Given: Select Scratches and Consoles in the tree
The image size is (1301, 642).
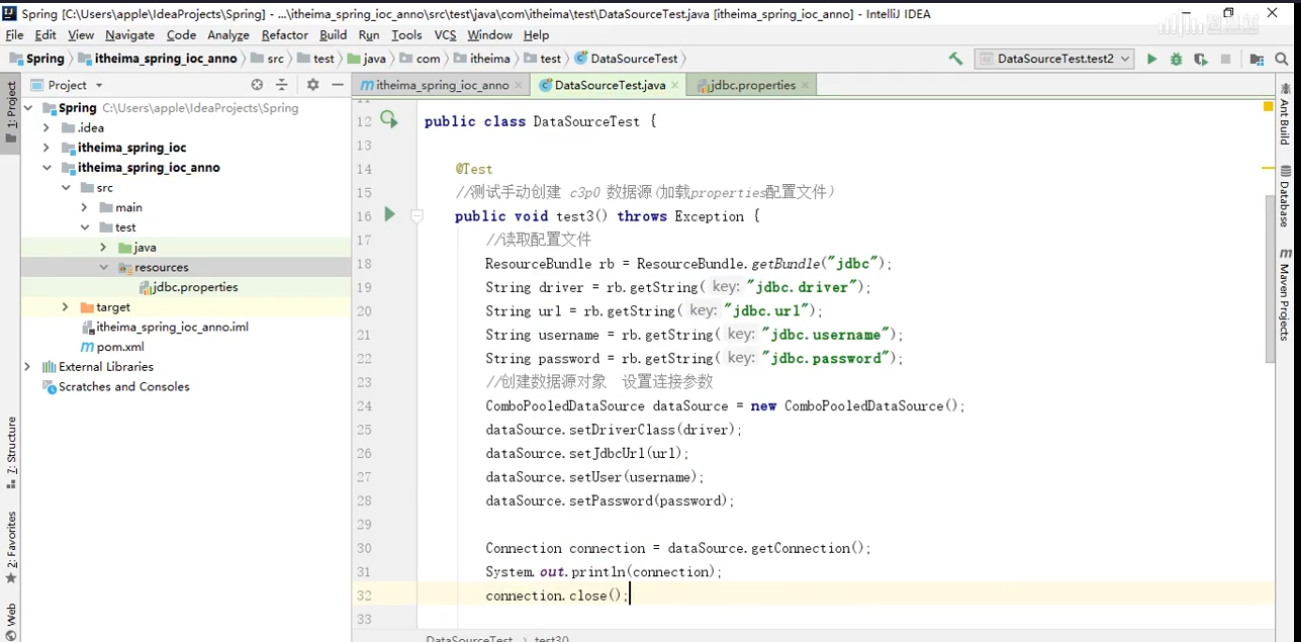Looking at the screenshot, I should point(116,387).
